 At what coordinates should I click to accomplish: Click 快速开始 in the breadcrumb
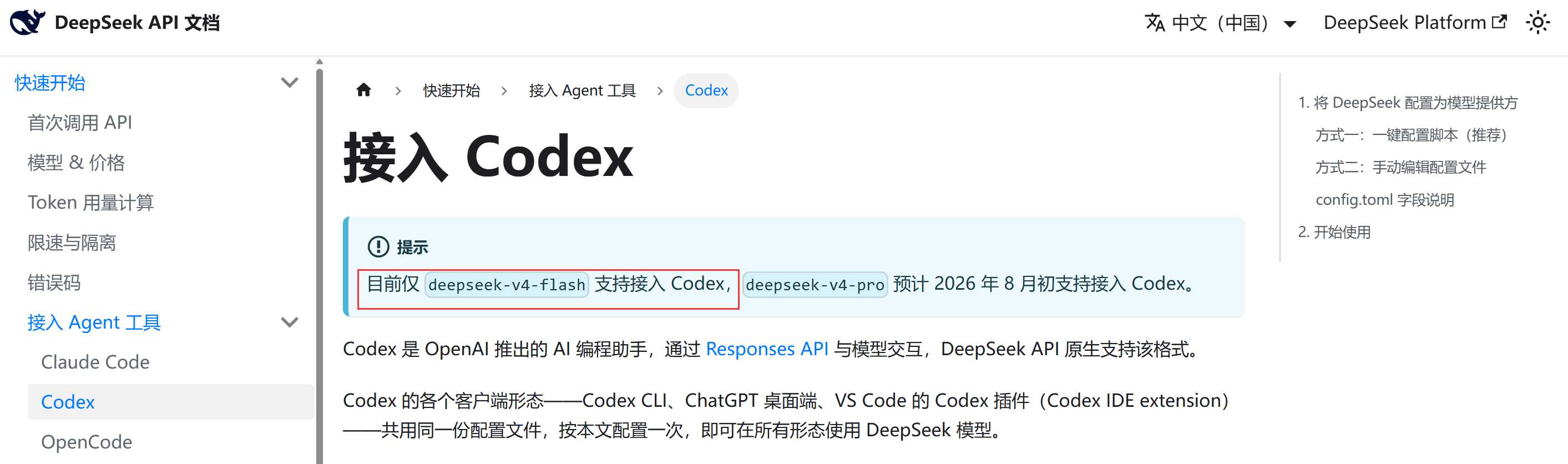click(452, 90)
